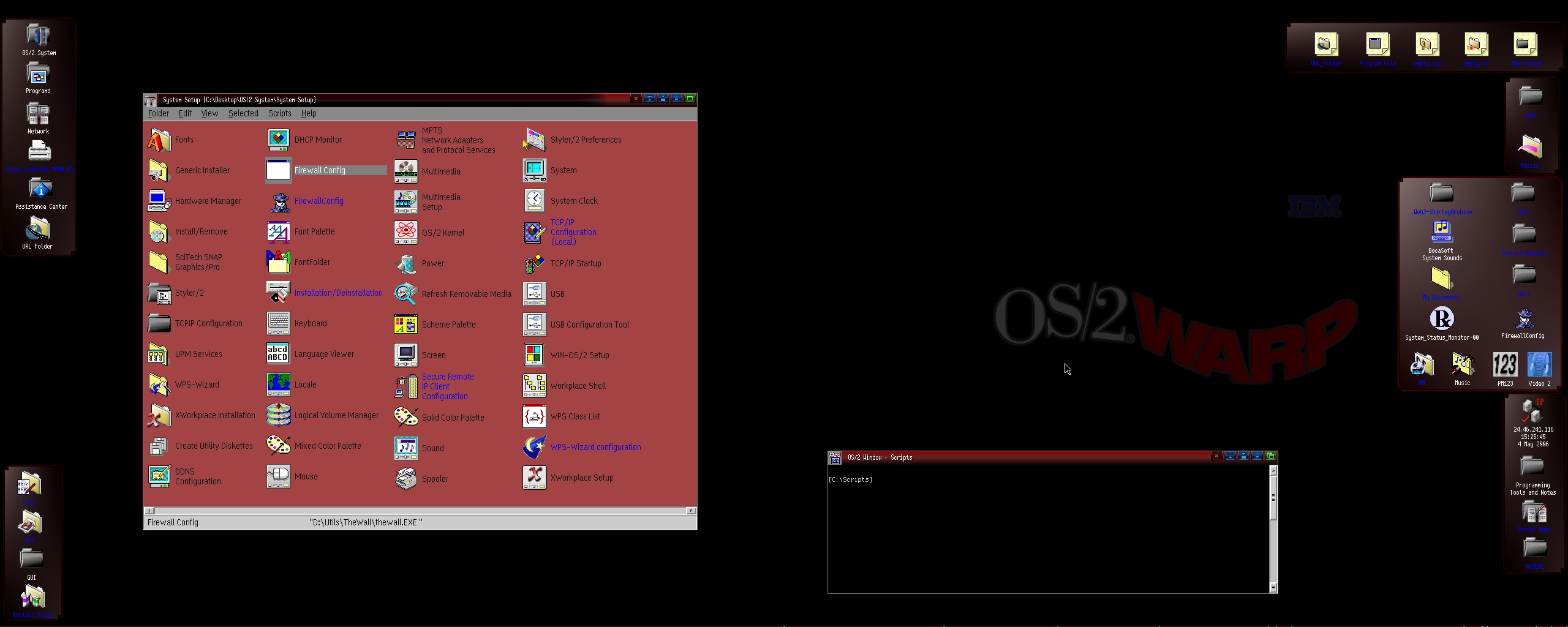Image resolution: width=1568 pixels, height=627 pixels.
Task: Select the System Clock icon
Action: click(x=534, y=201)
